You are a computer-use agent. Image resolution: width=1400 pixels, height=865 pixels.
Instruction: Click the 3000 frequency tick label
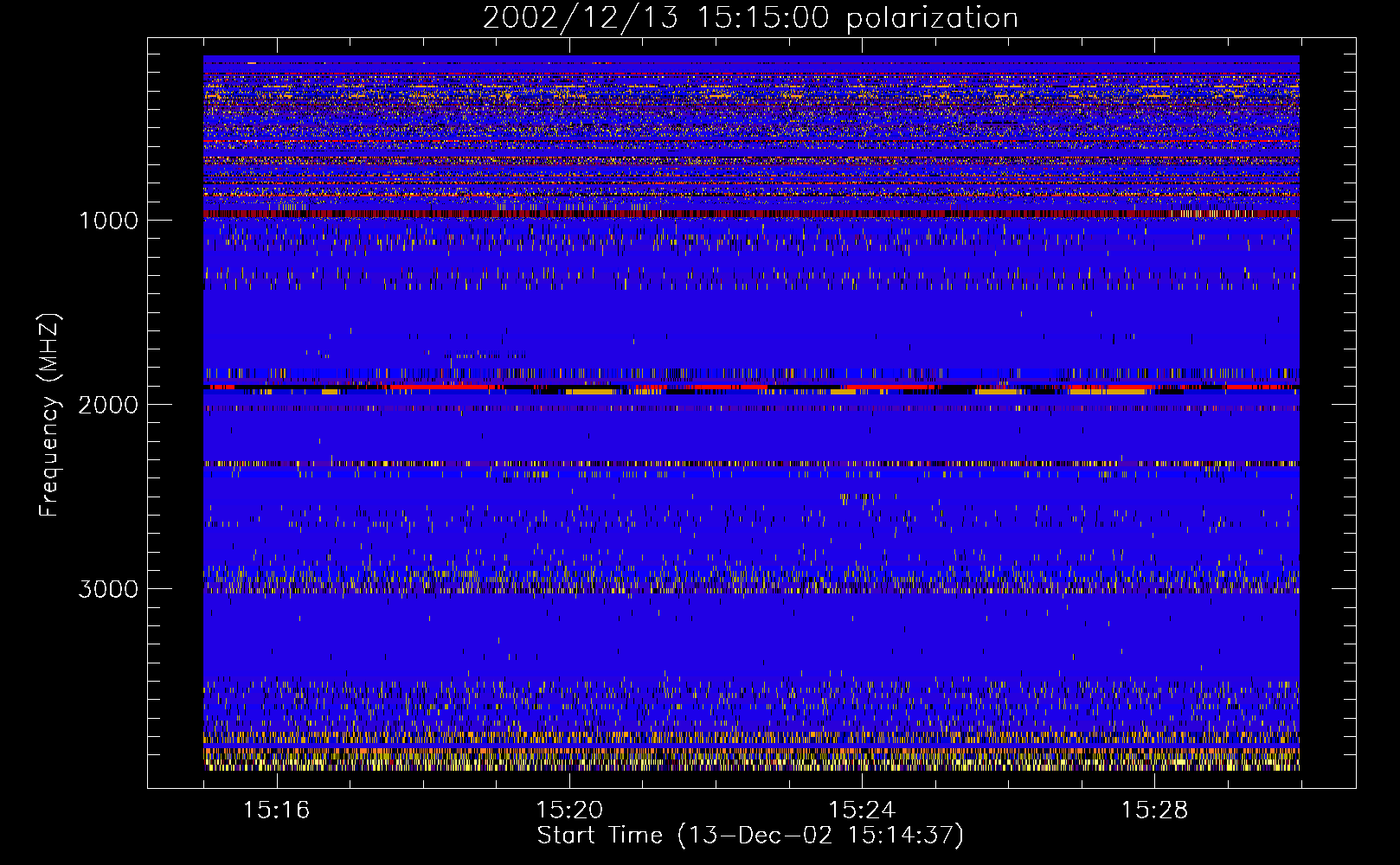point(108,589)
